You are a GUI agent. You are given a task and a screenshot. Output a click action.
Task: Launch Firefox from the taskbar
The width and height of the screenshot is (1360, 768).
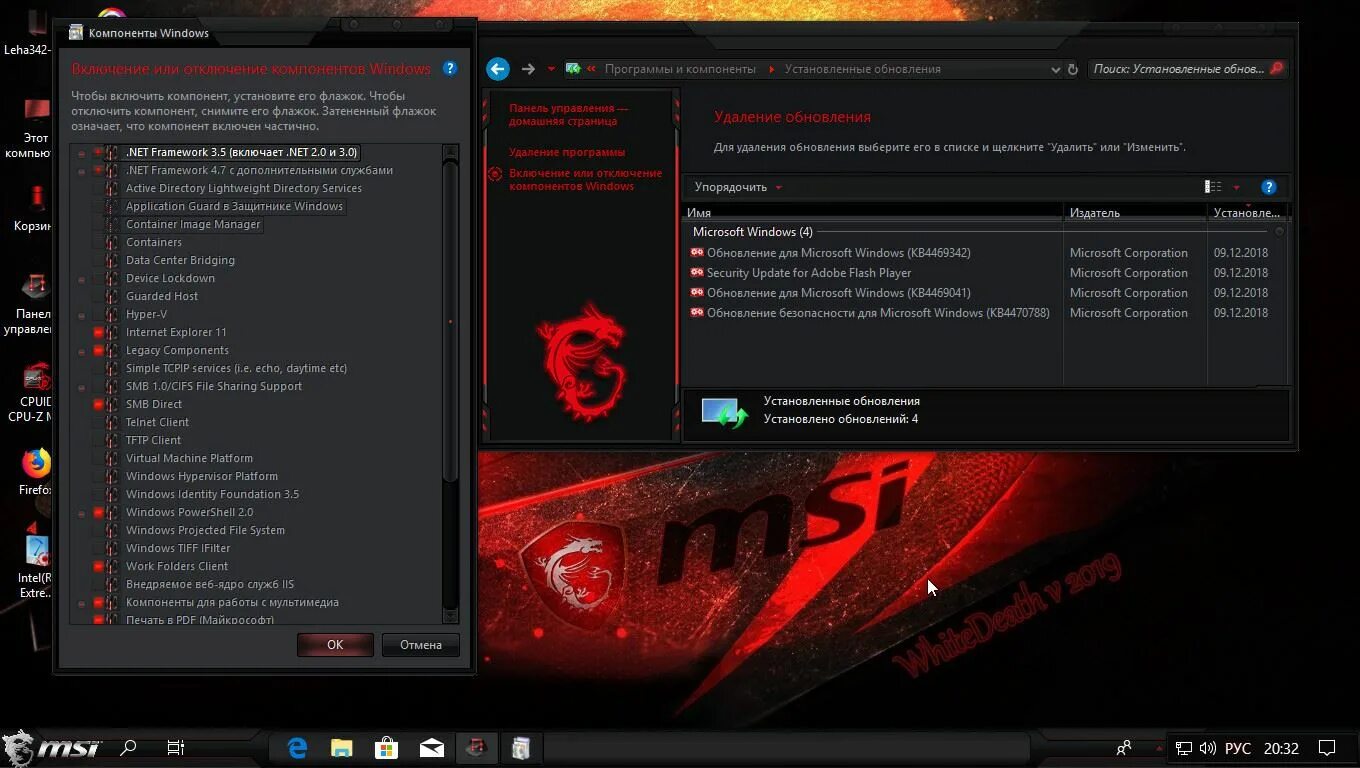(x=36, y=463)
